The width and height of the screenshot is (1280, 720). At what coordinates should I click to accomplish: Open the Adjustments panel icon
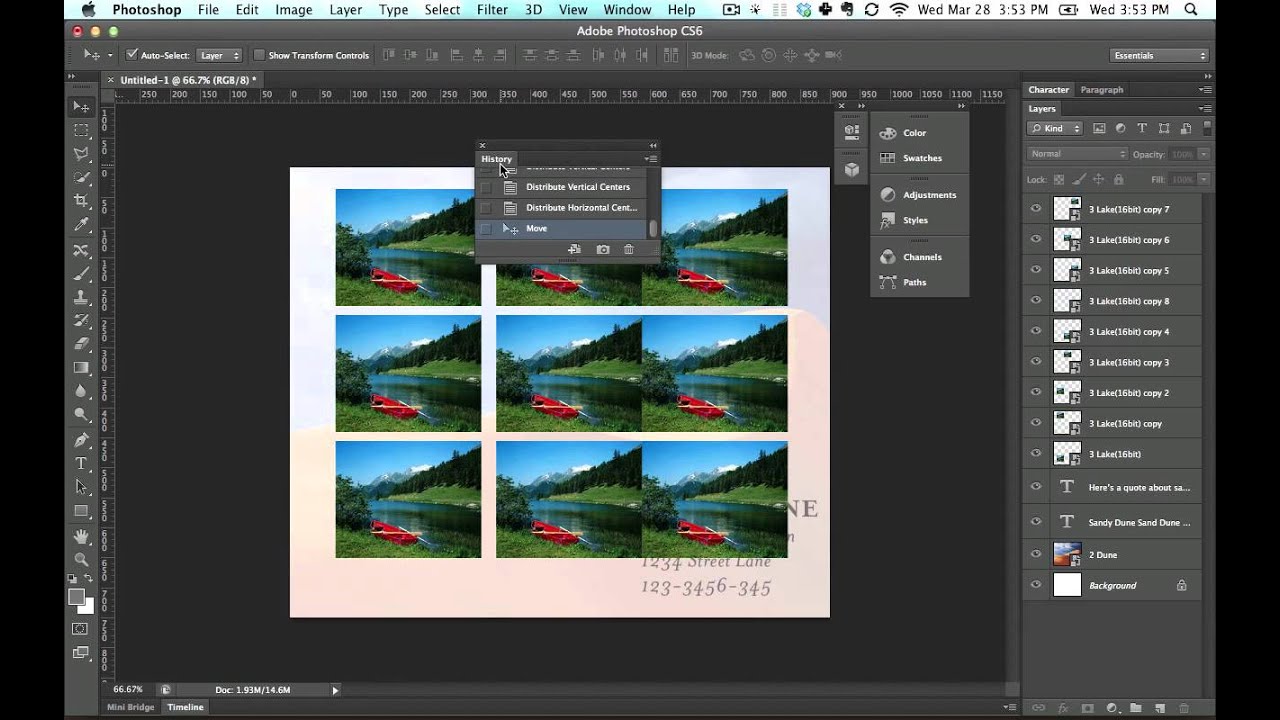click(x=887, y=195)
